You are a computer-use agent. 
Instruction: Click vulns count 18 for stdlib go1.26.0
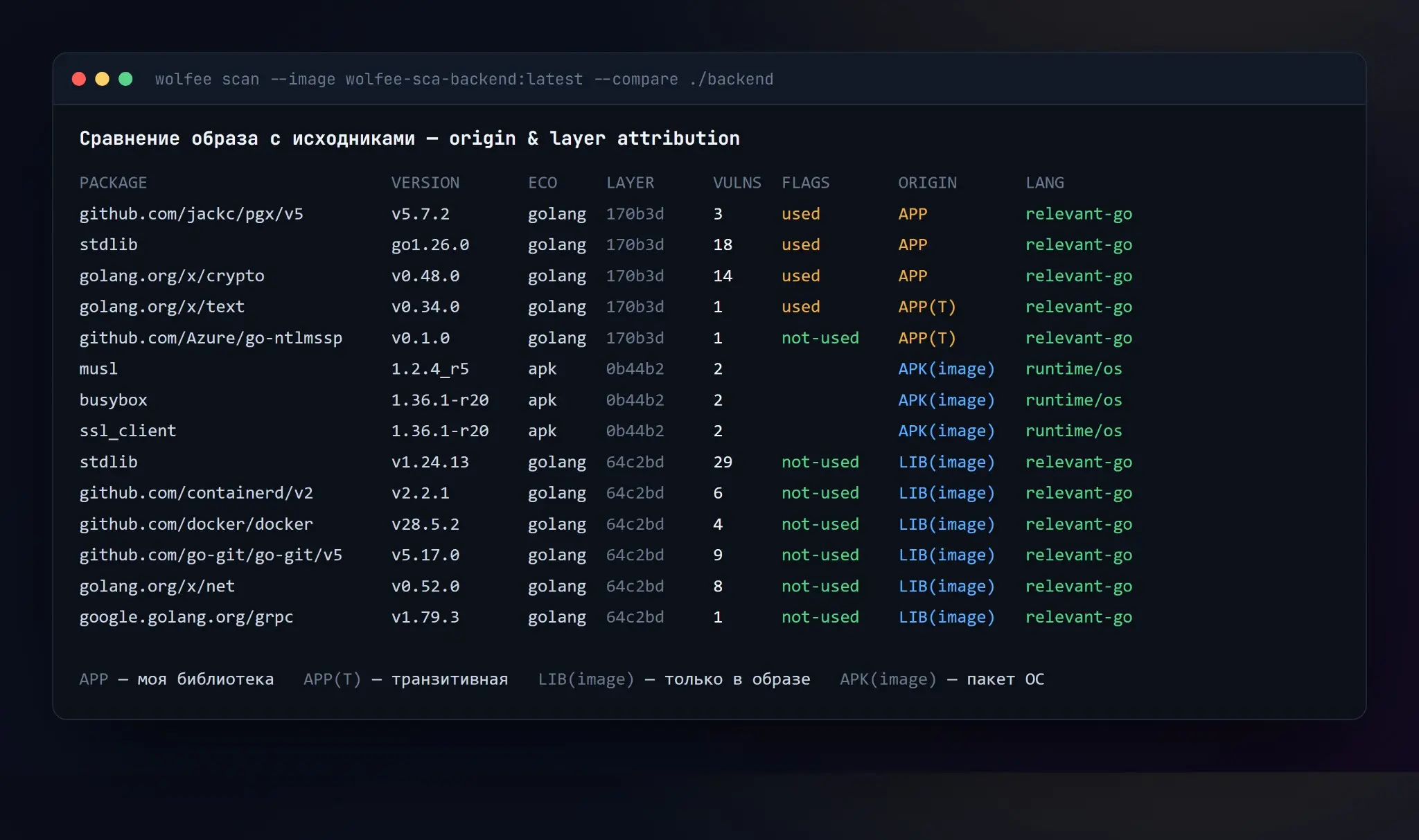point(723,245)
